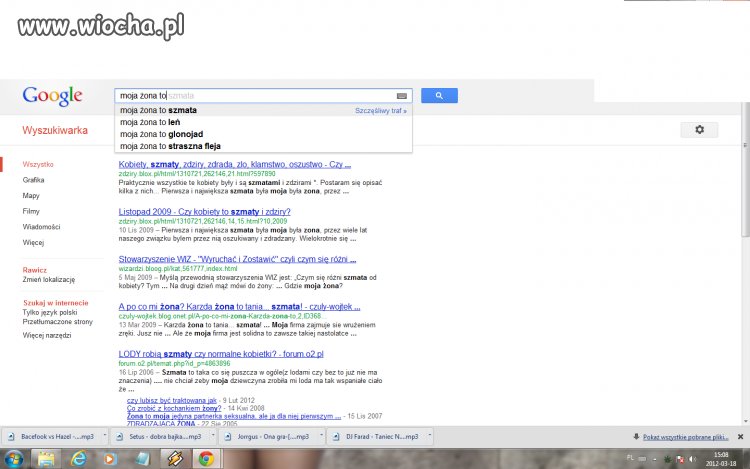Click the volume speaker tray icon
The height and width of the screenshot is (469, 750).
pyautogui.click(x=692, y=459)
